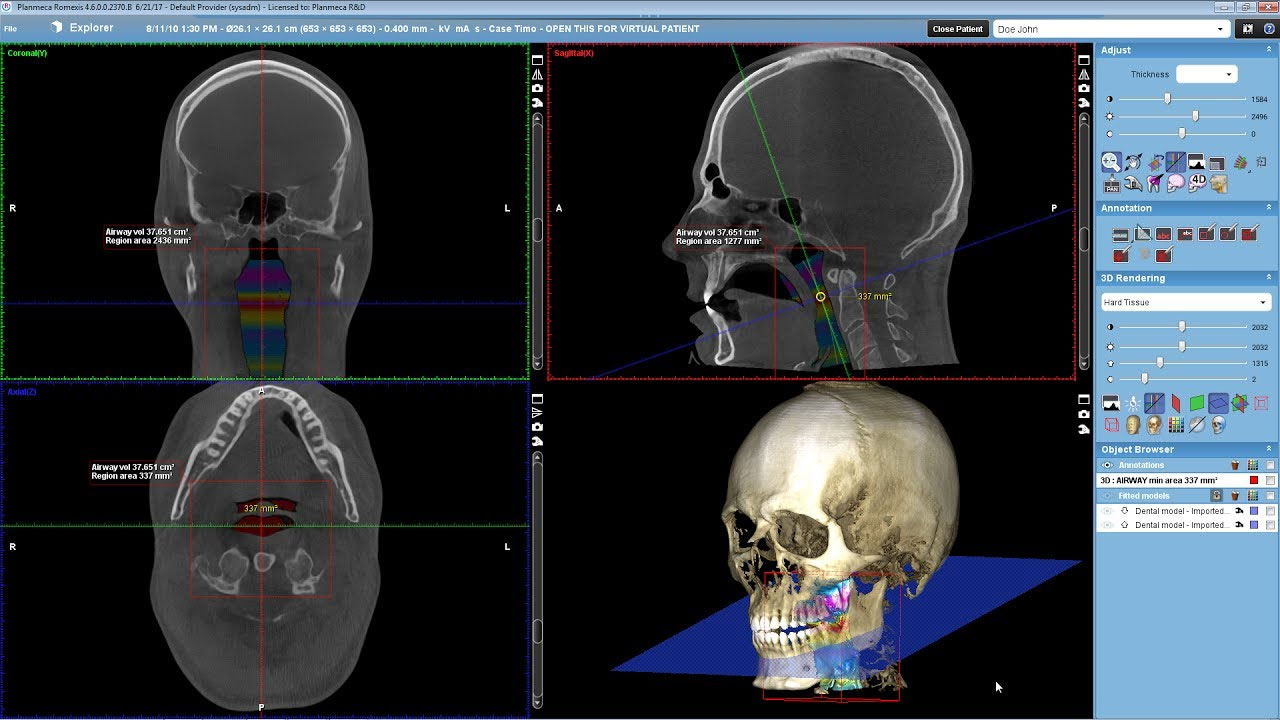Tick the Fitted models checkbox
The width and height of the screenshot is (1280, 720).
click(x=1270, y=496)
